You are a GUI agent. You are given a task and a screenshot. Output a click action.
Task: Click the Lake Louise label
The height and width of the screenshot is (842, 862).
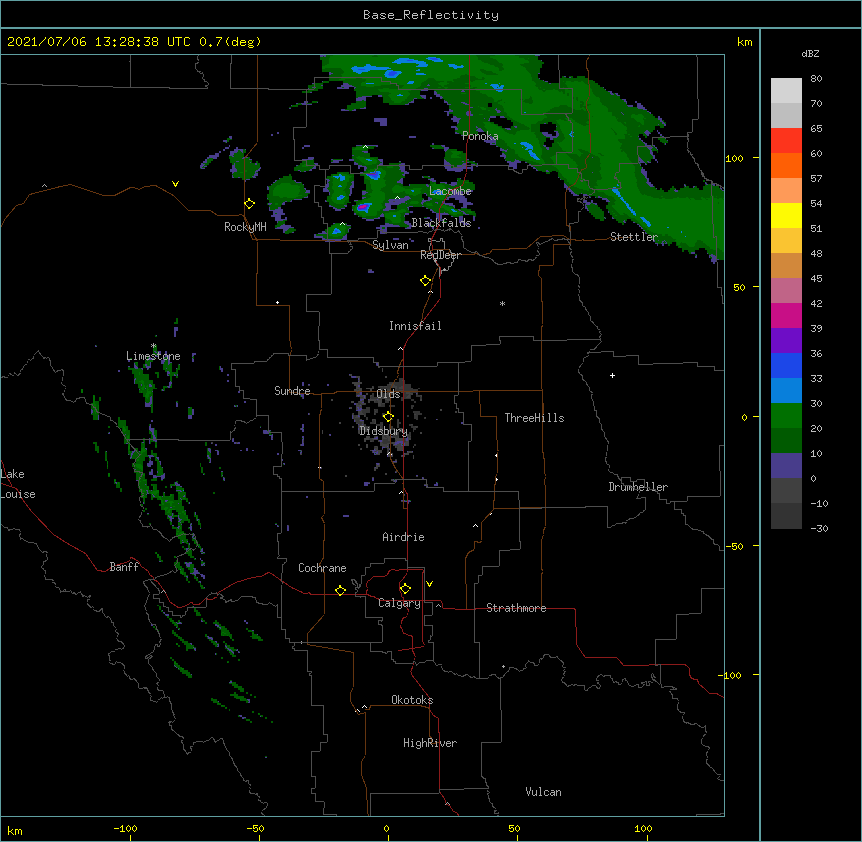tap(18, 484)
